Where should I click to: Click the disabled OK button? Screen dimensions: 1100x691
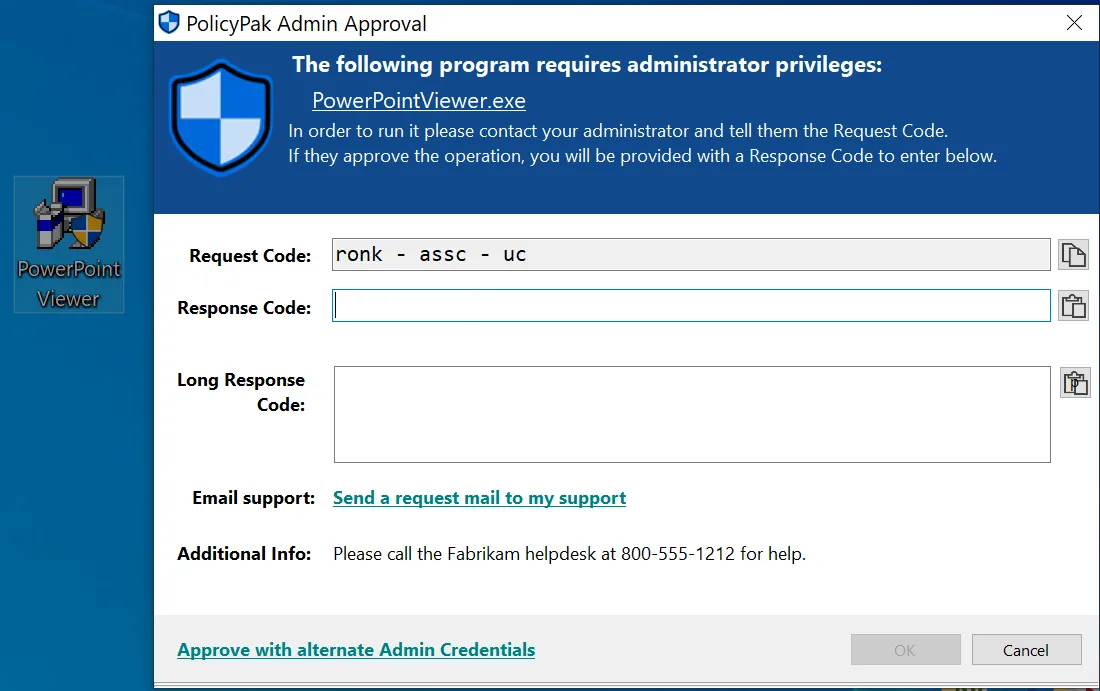pyautogui.click(x=905, y=649)
